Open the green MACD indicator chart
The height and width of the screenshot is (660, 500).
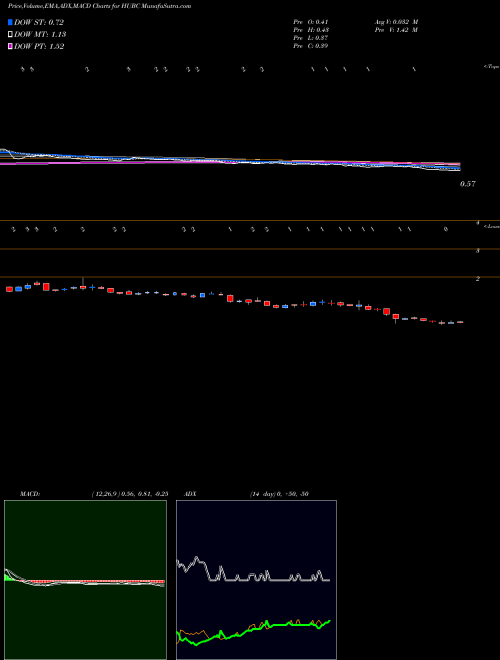(x=85, y=580)
